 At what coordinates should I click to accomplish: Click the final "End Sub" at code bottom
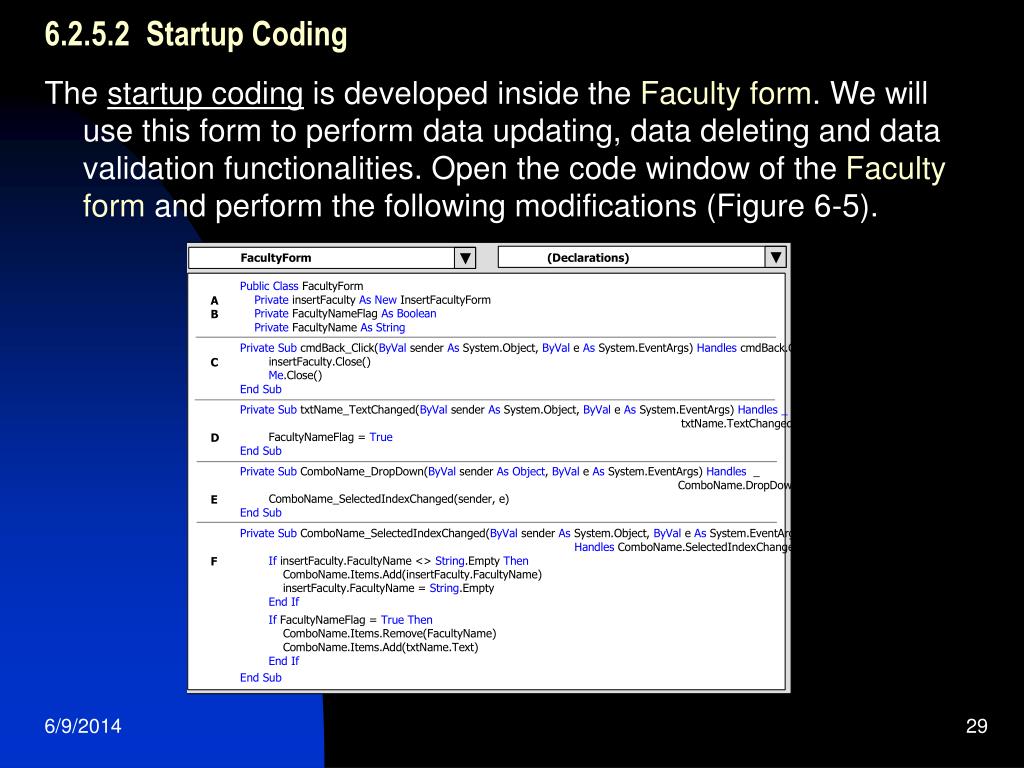click(x=261, y=678)
